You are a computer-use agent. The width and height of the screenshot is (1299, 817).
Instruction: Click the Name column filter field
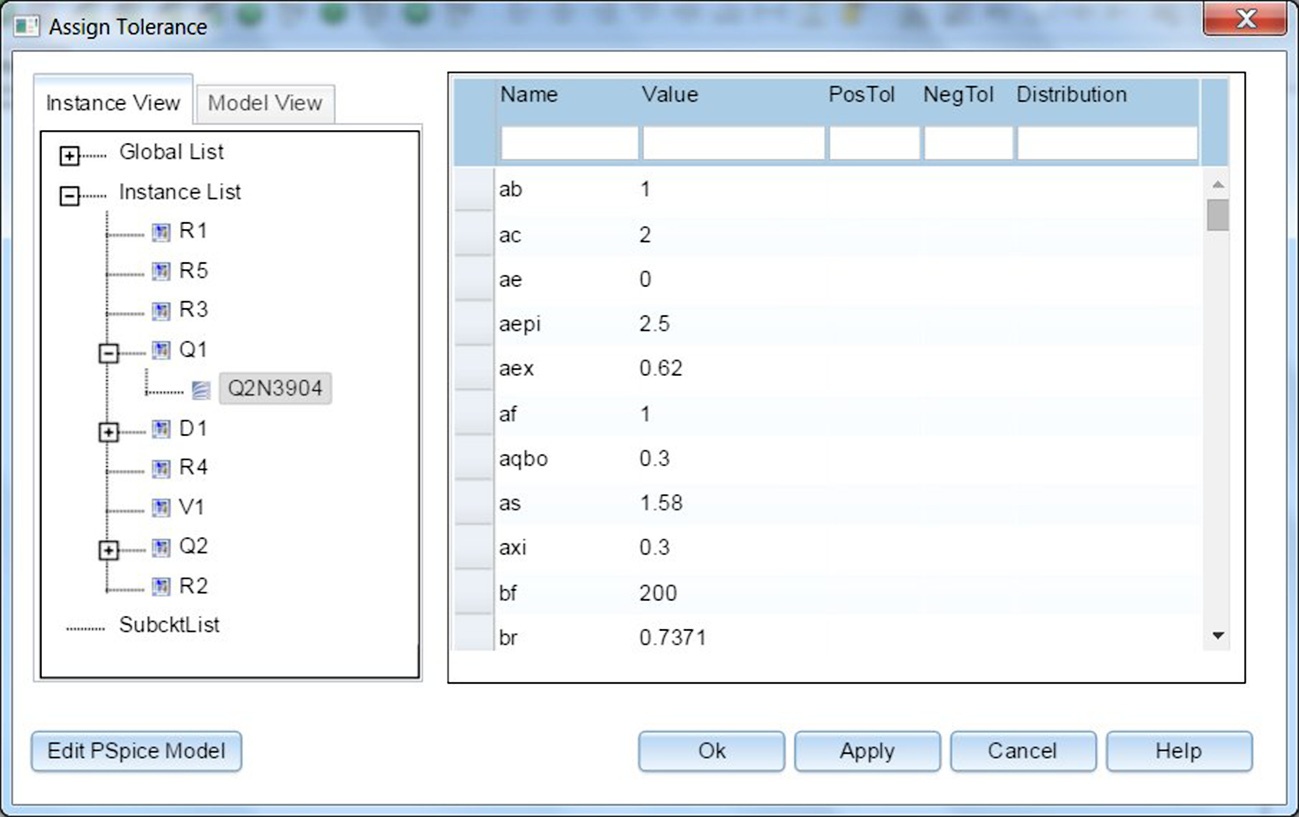pyautogui.click(x=568, y=144)
